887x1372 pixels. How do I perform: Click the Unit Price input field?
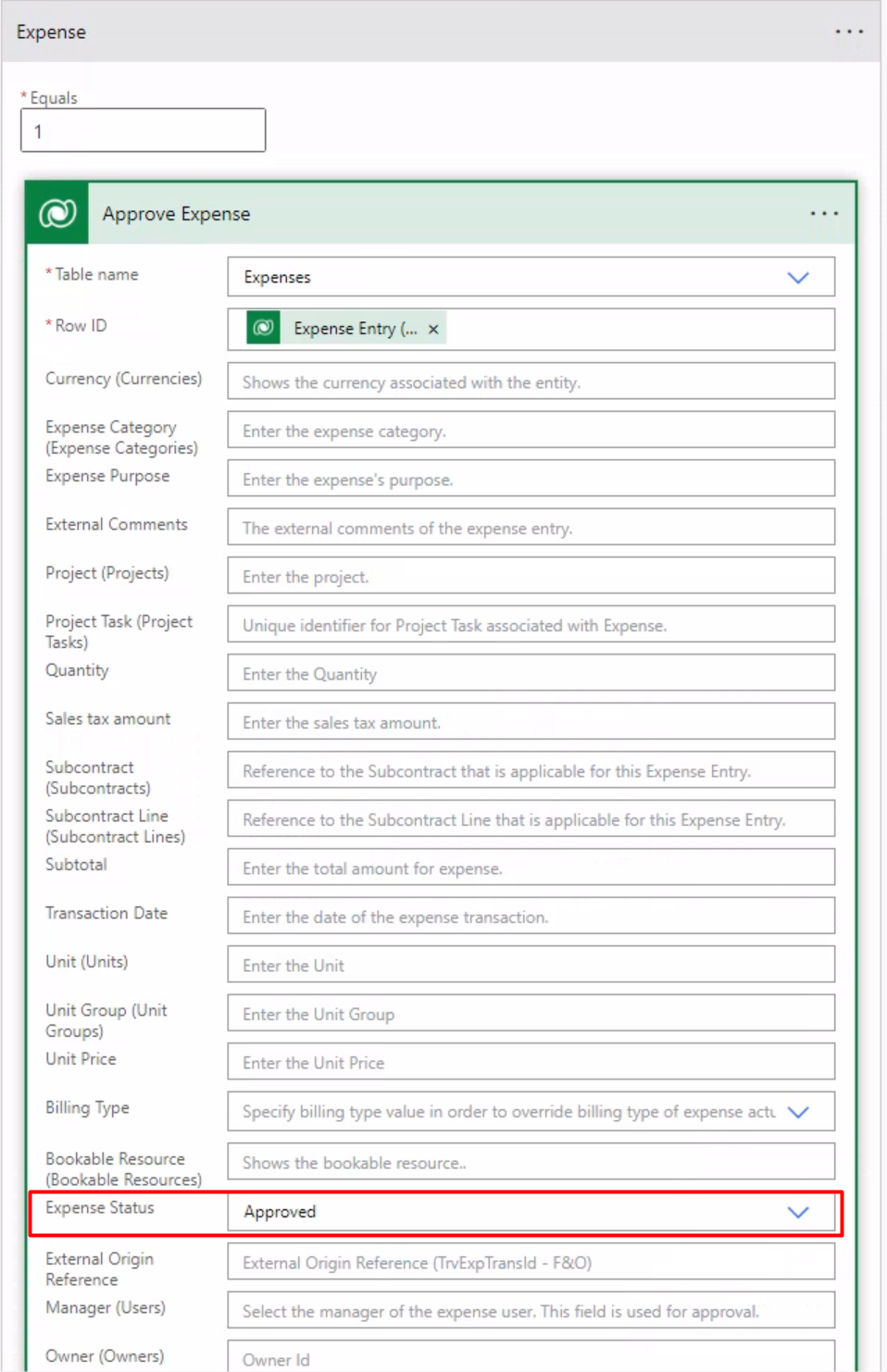pos(531,1062)
